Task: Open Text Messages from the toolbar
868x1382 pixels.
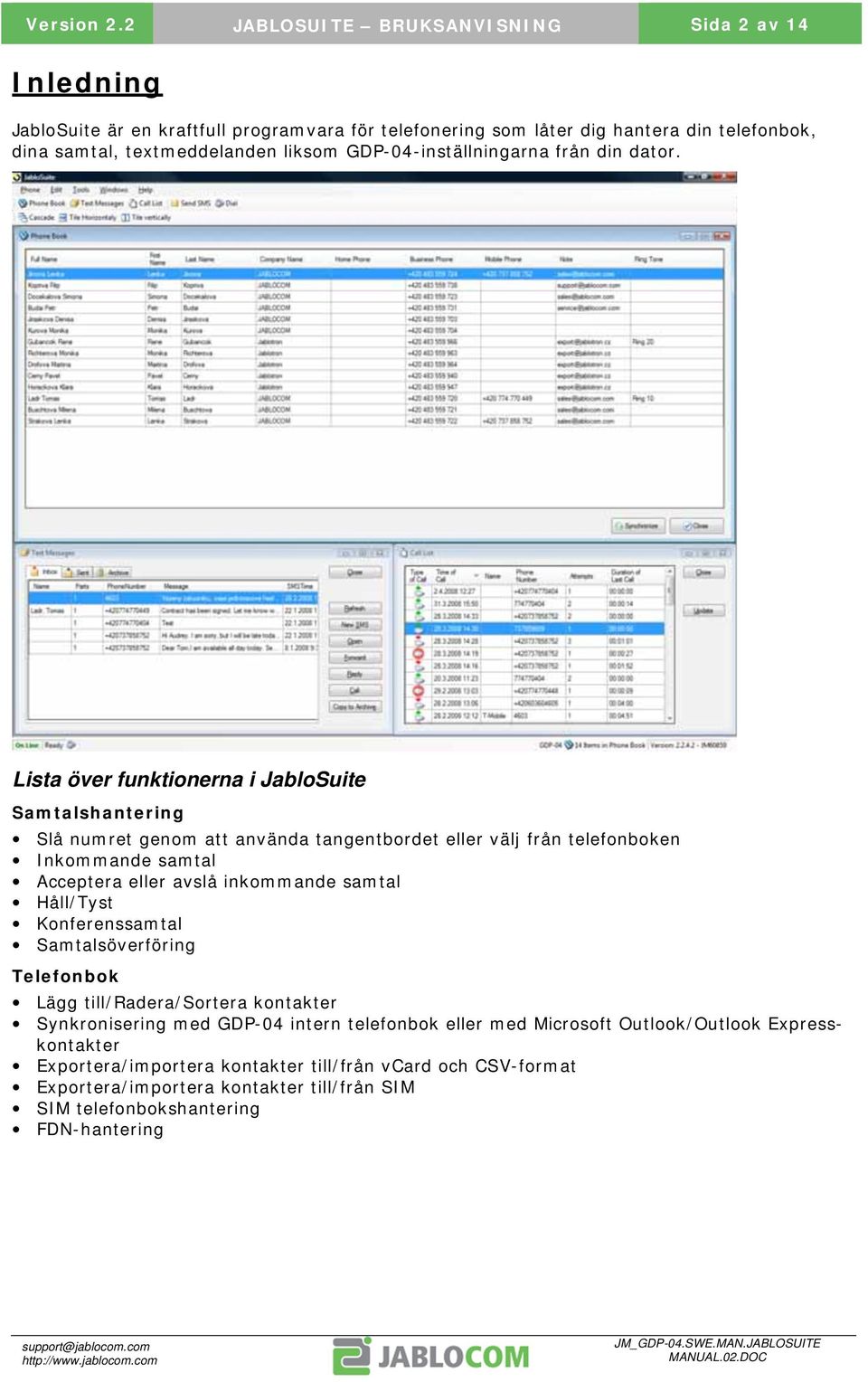Action: click(x=97, y=204)
